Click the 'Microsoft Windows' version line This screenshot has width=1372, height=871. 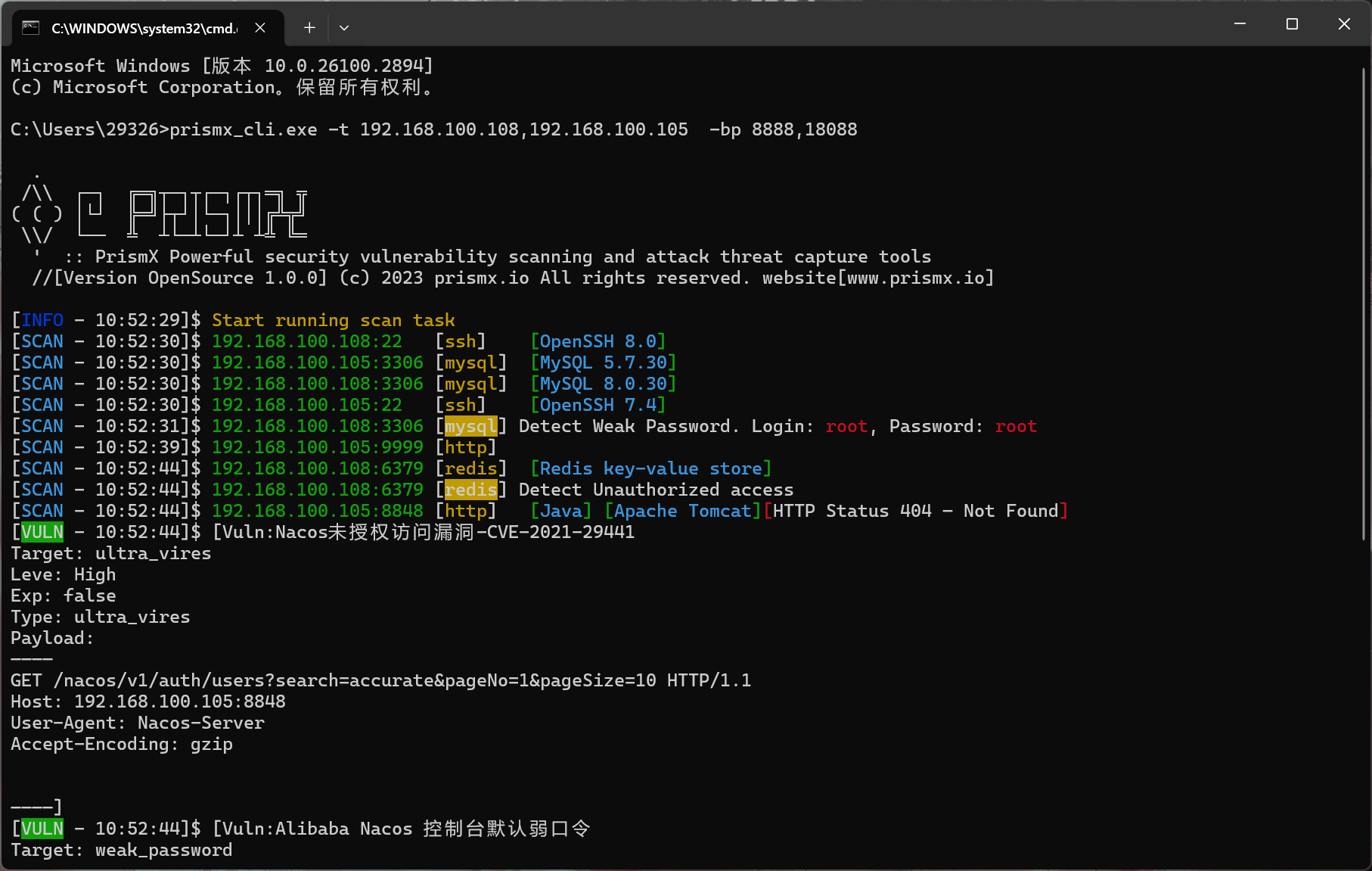[x=222, y=67]
